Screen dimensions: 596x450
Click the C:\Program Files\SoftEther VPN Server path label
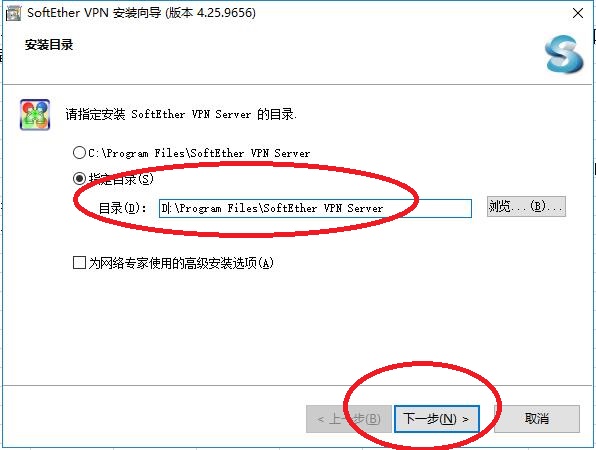coord(199,153)
